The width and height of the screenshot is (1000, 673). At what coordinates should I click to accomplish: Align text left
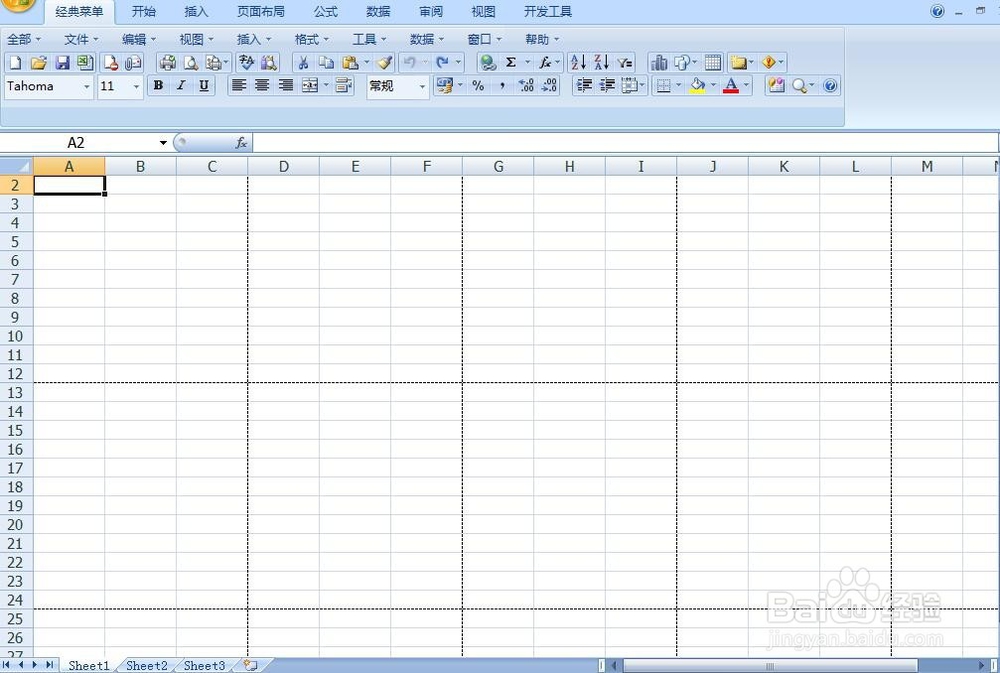click(239, 85)
